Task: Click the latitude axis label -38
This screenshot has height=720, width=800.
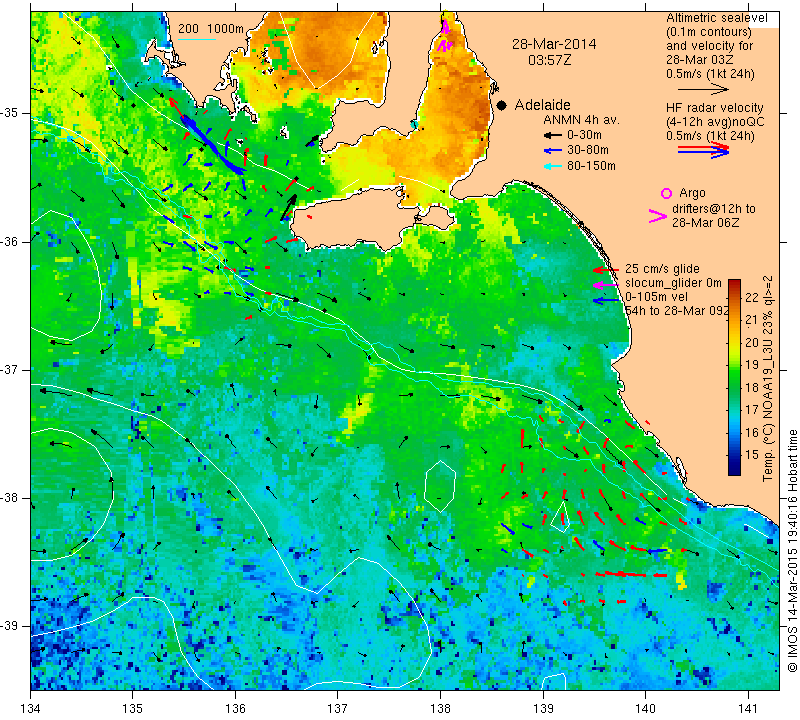Action: (10, 498)
